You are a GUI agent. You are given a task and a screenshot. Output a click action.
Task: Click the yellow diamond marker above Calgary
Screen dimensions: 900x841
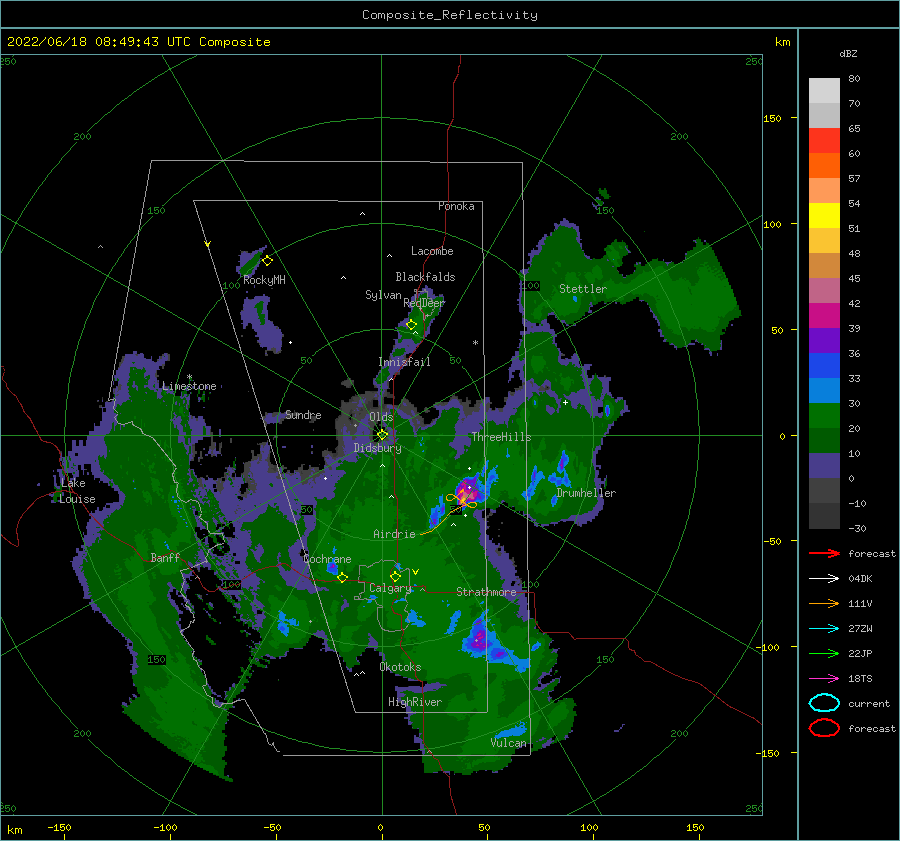395,576
